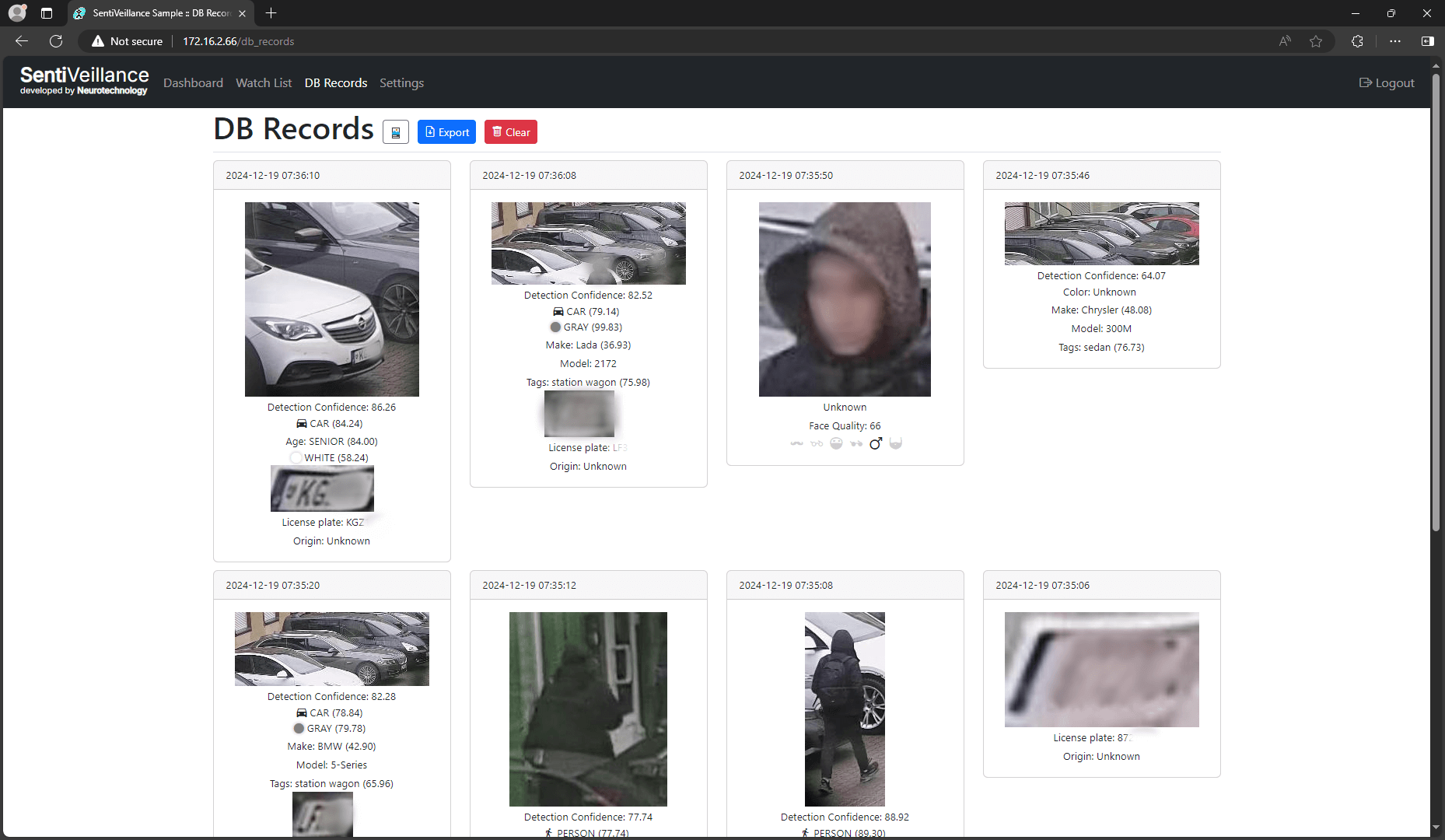Screen dimensions: 1445x840
Task: Click the male gender symbol icon
Action: [876, 443]
